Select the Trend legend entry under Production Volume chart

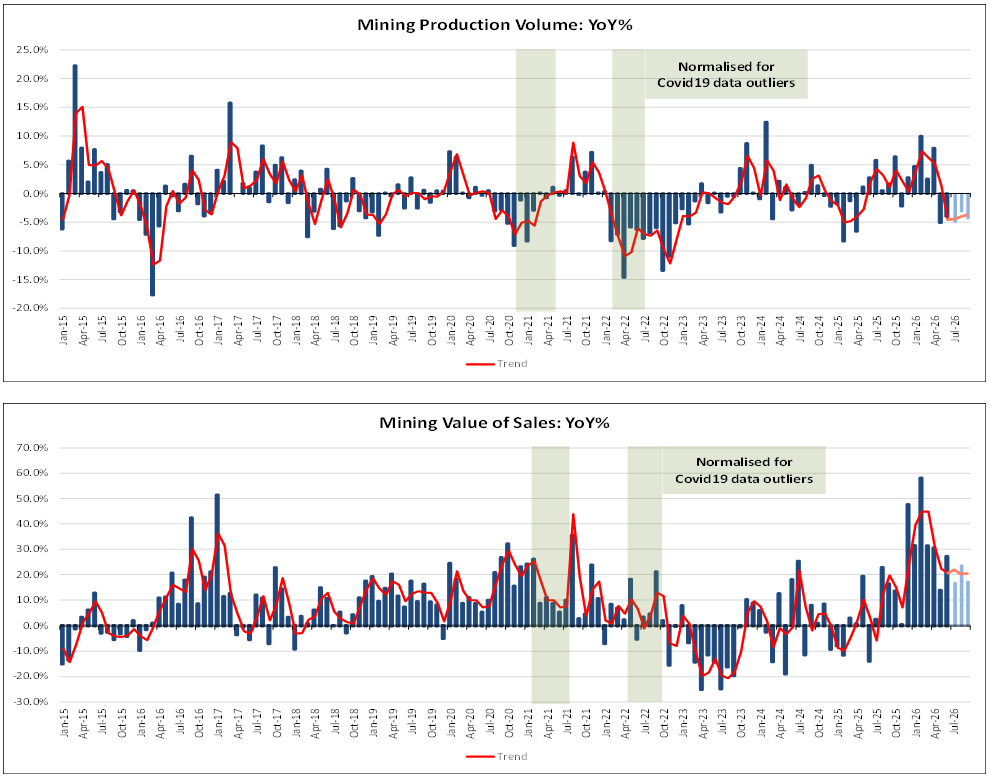(x=496, y=364)
